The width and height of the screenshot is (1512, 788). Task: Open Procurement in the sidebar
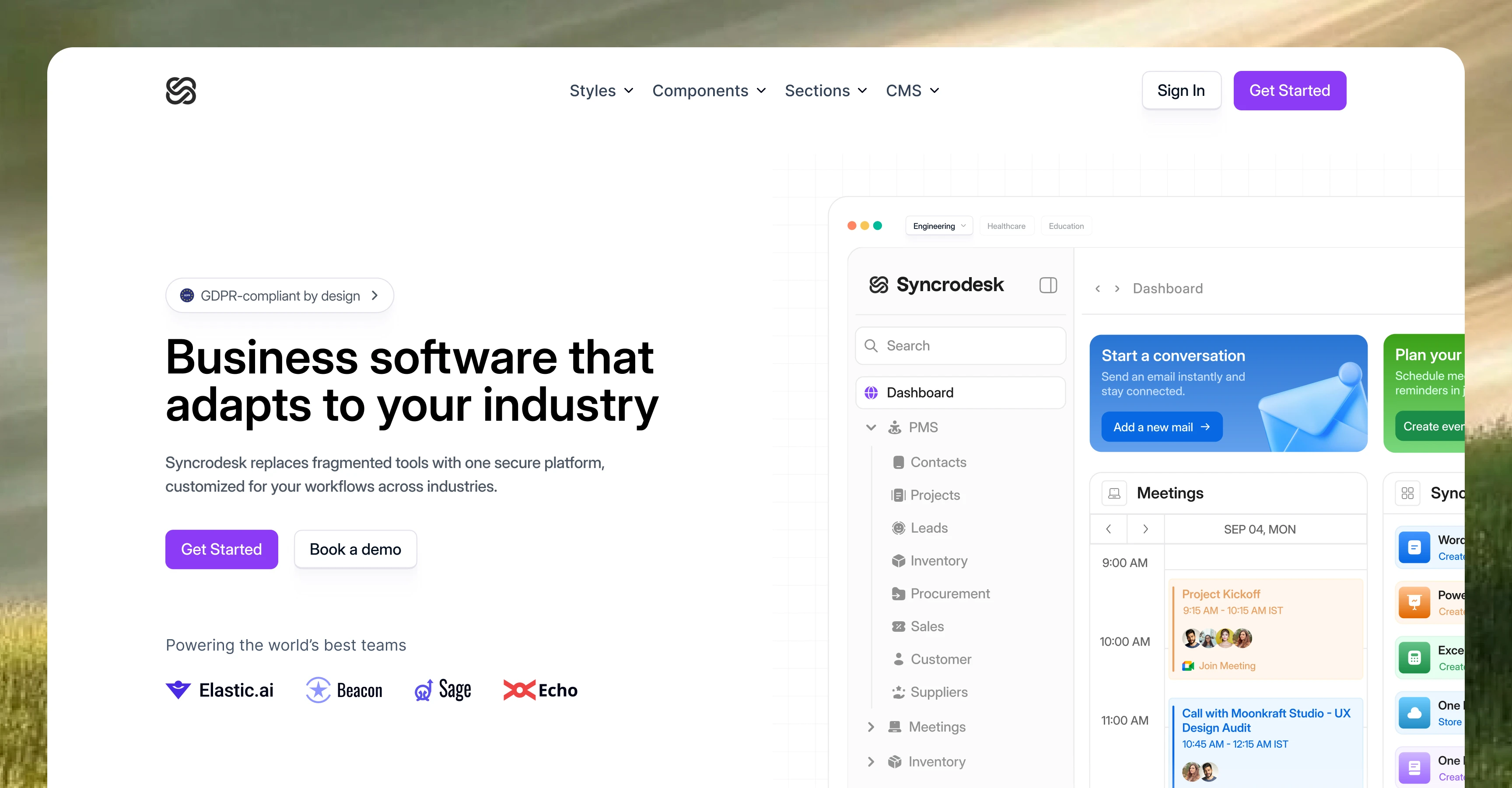tap(949, 594)
